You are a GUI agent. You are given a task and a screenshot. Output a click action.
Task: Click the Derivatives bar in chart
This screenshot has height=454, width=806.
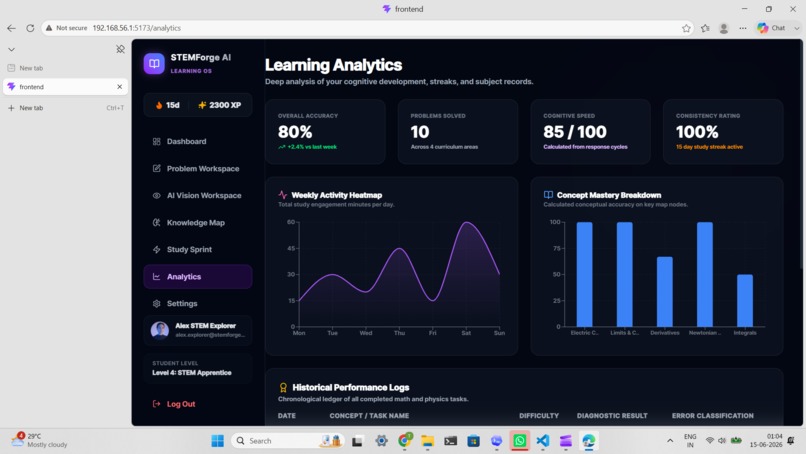click(665, 292)
